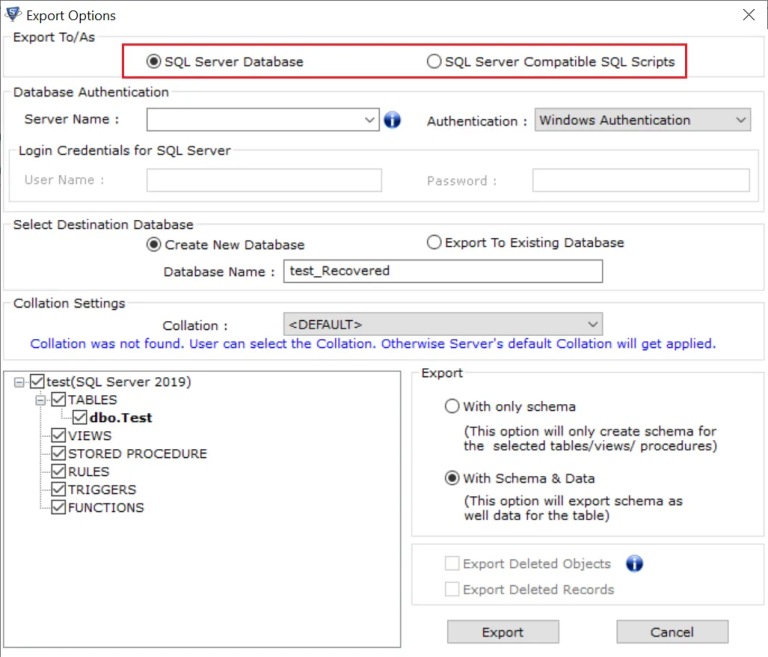The image size is (768, 657).
Task: Choose Export To Existing Database
Action: pyautogui.click(x=434, y=242)
